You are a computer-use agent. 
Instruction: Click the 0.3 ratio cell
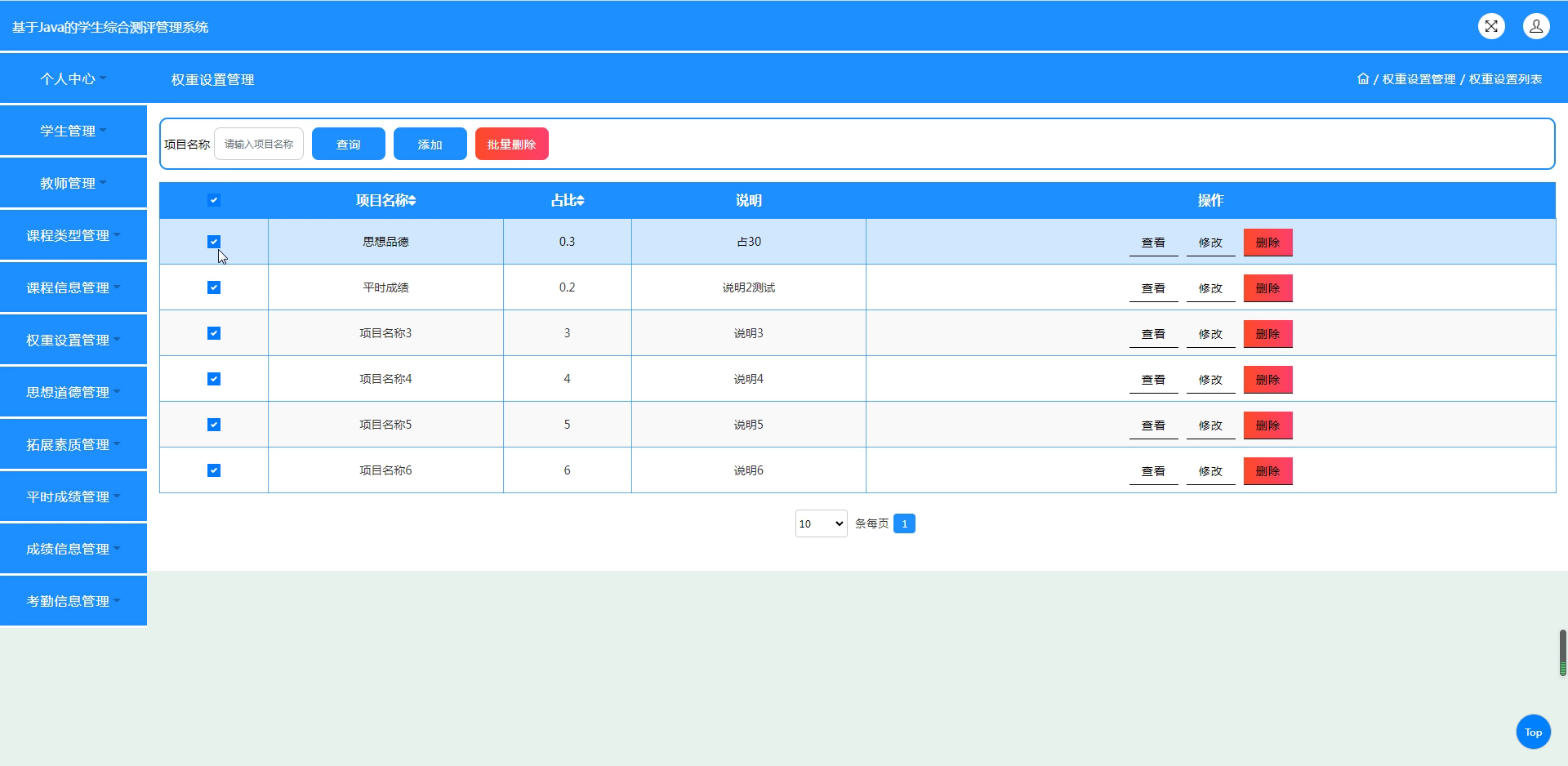coord(568,242)
